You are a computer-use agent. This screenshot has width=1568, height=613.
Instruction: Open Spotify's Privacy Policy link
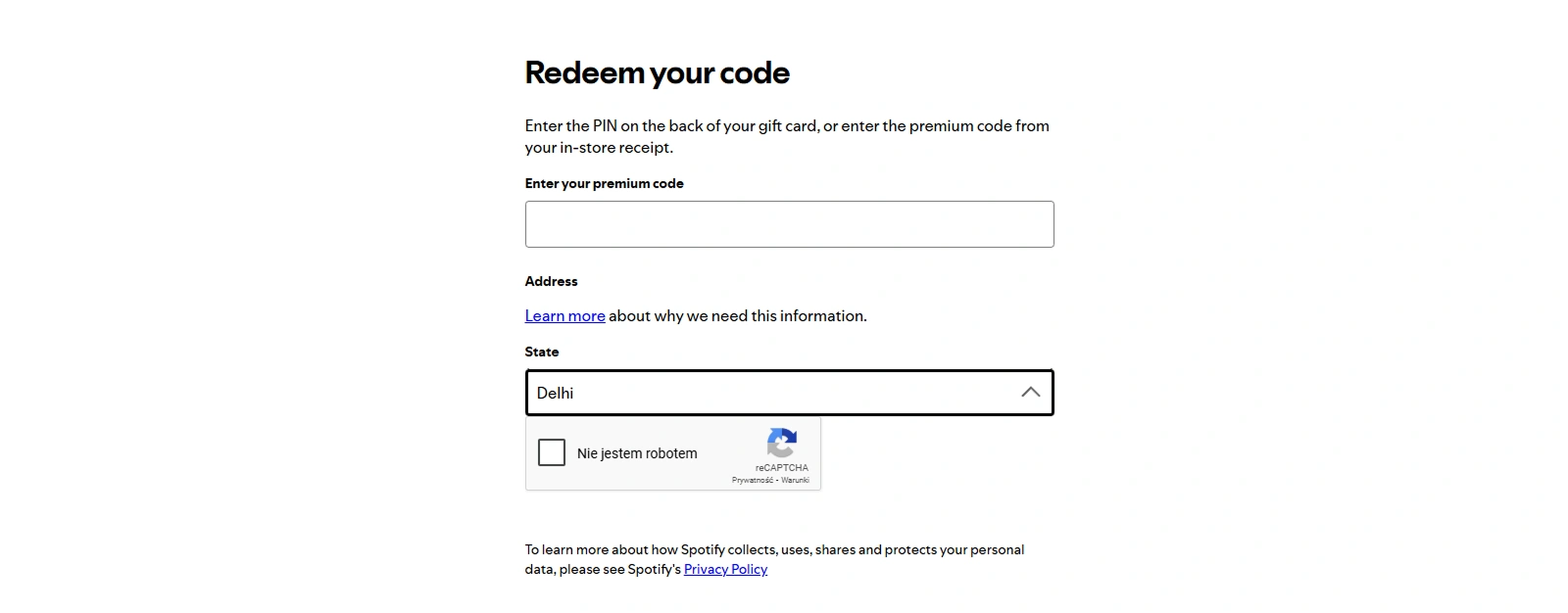click(725, 569)
